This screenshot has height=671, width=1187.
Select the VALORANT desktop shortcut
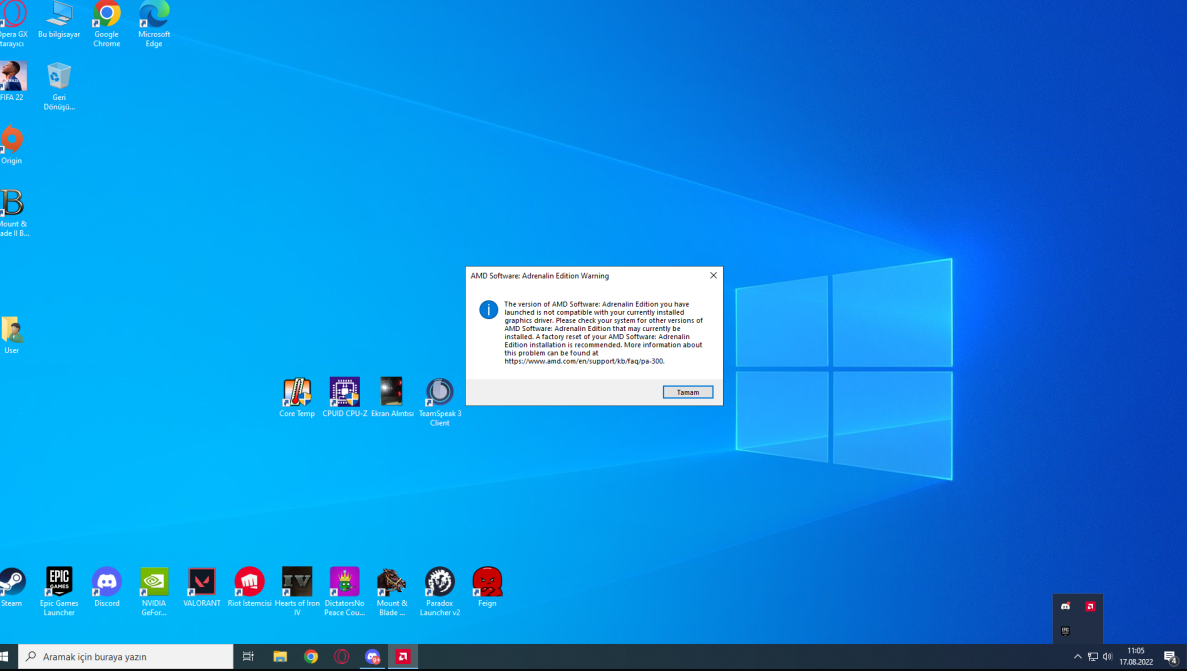pyautogui.click(x=202, y=582)
